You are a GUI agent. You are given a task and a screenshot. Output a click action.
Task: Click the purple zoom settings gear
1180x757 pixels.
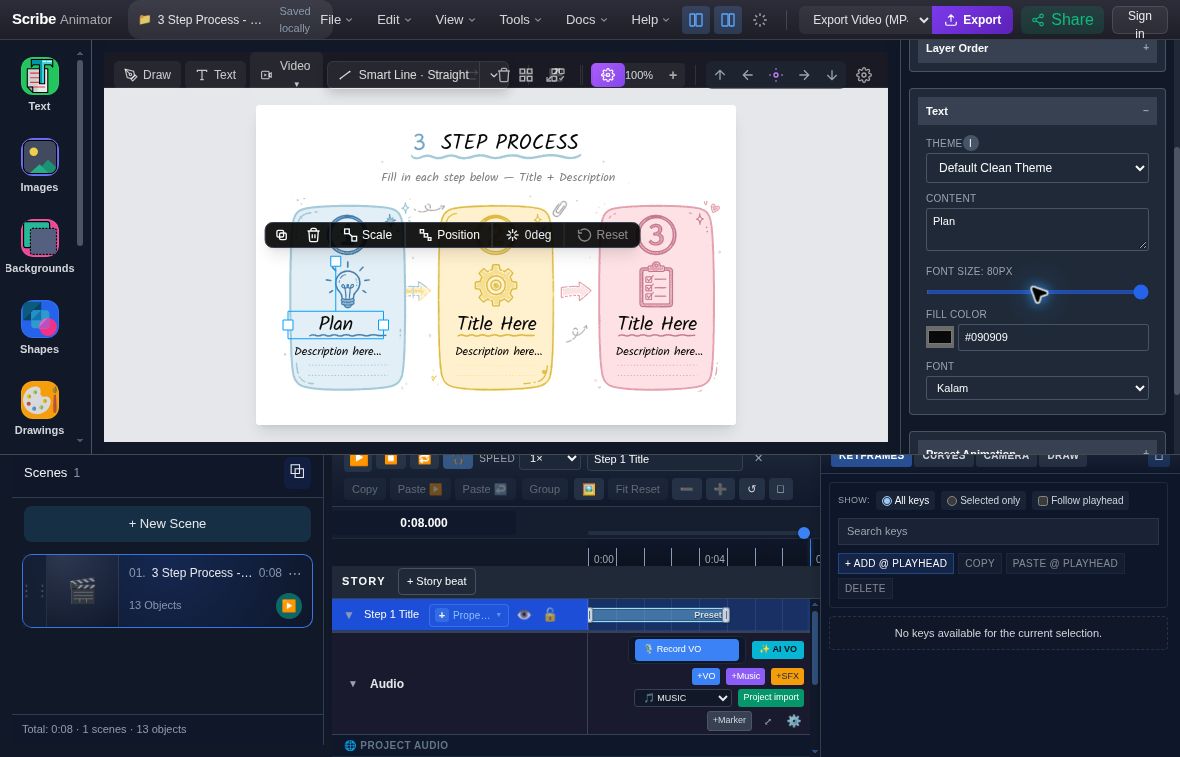(608, 74)
